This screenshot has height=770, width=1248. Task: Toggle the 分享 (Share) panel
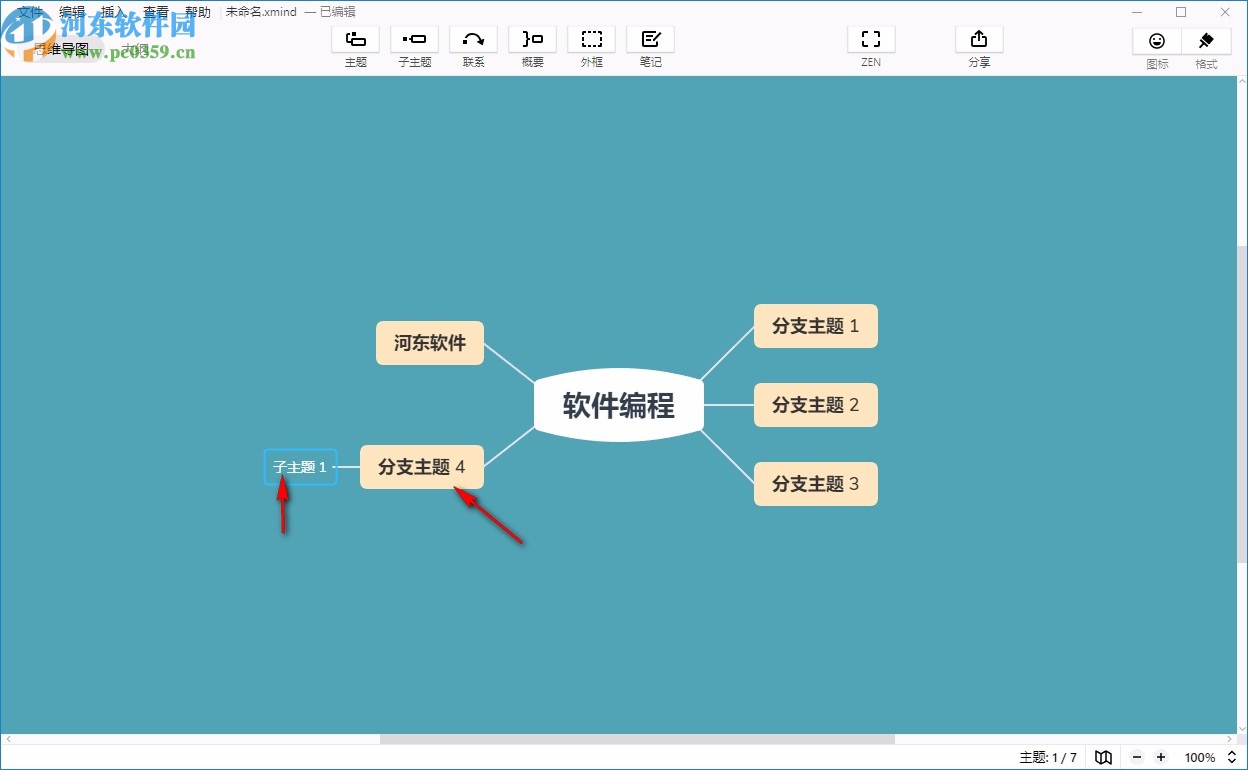coord(978,45)
